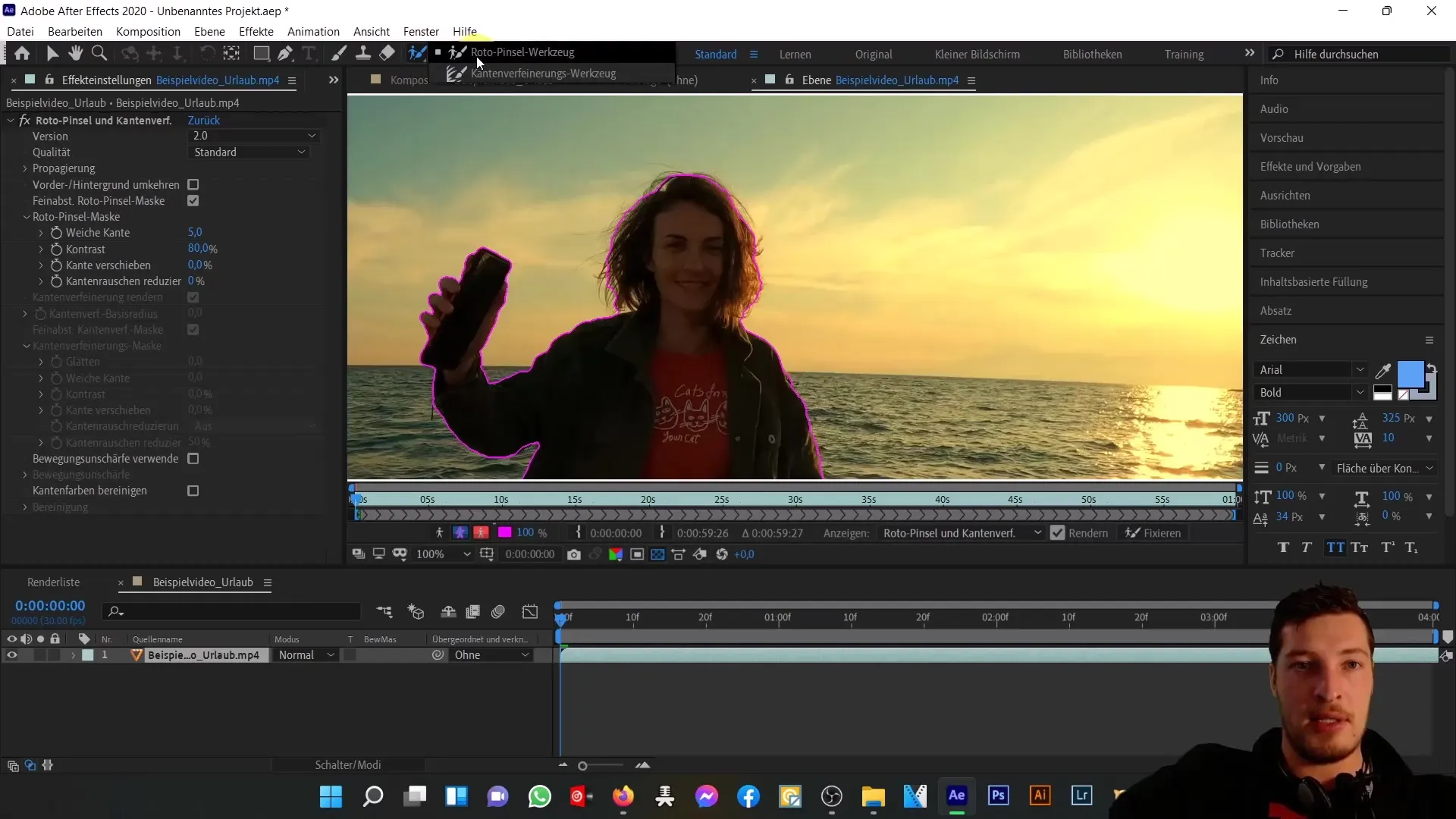Expand the Propagierung section

pyautogui.click(x=25, y=168)
